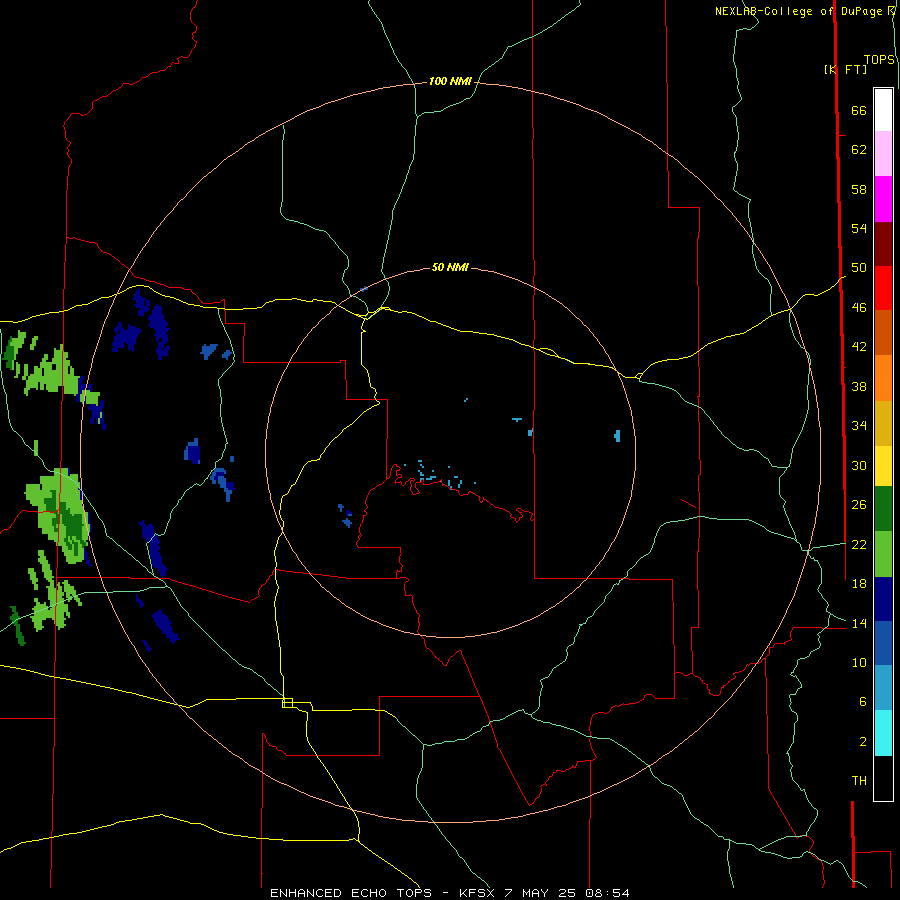Click the "42" legend value

point(859,346)
